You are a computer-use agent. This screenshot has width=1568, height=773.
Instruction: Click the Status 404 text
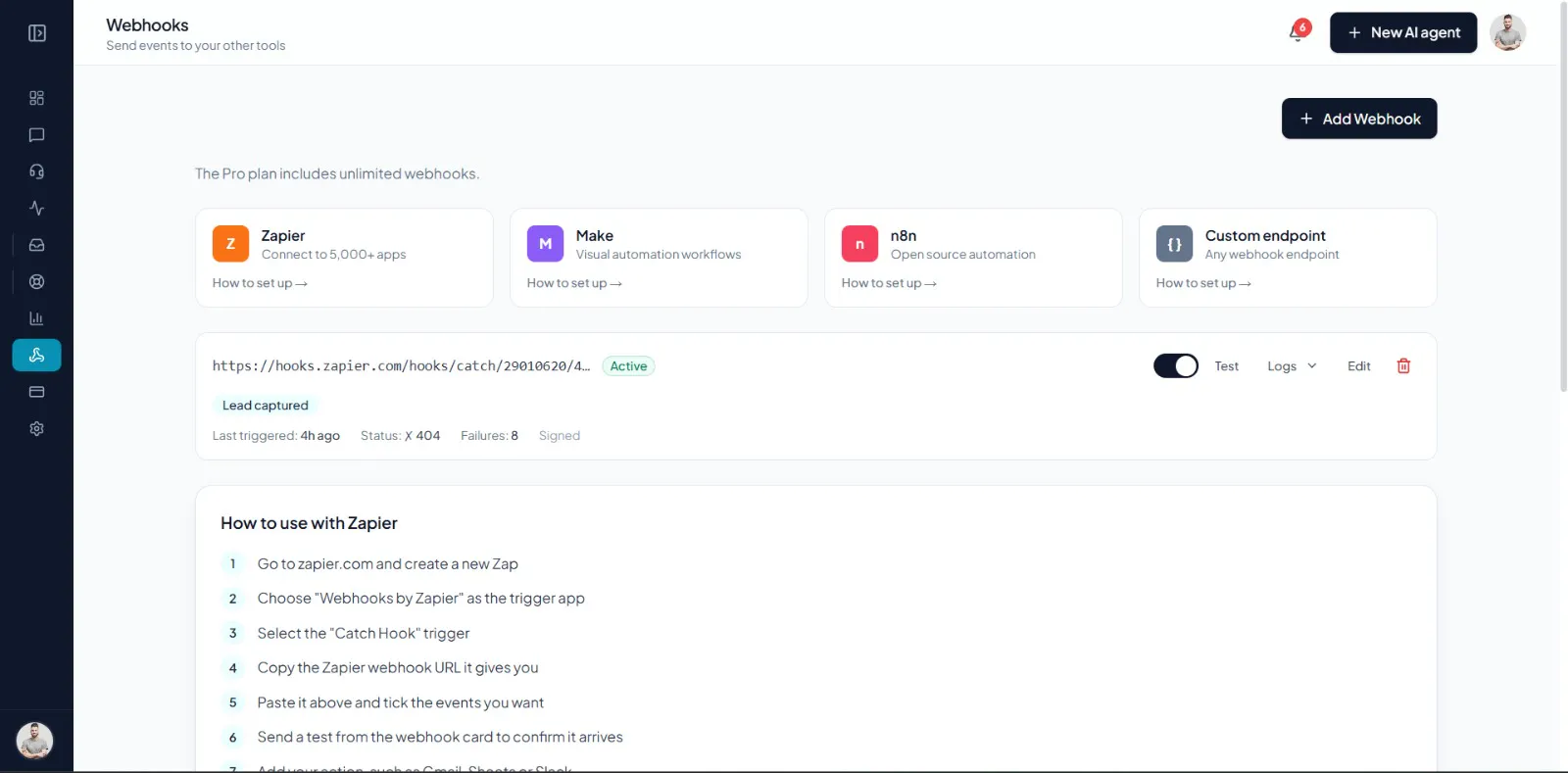coord(400,436)
